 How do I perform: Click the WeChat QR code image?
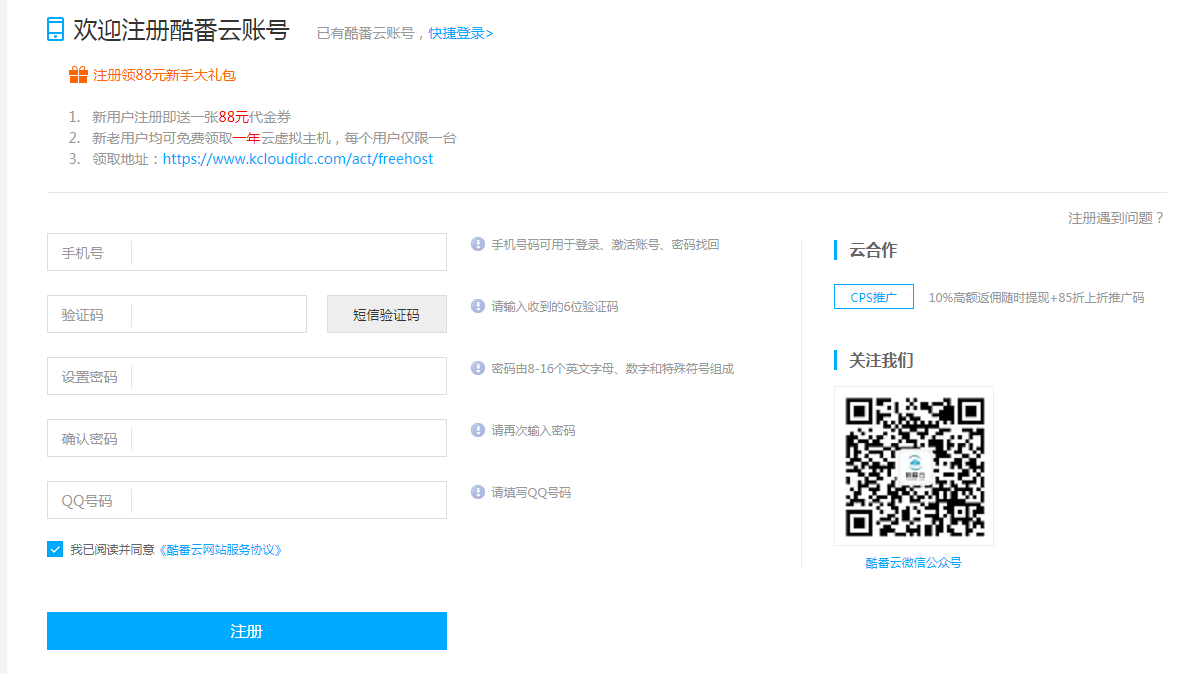(x=914, y=466)
